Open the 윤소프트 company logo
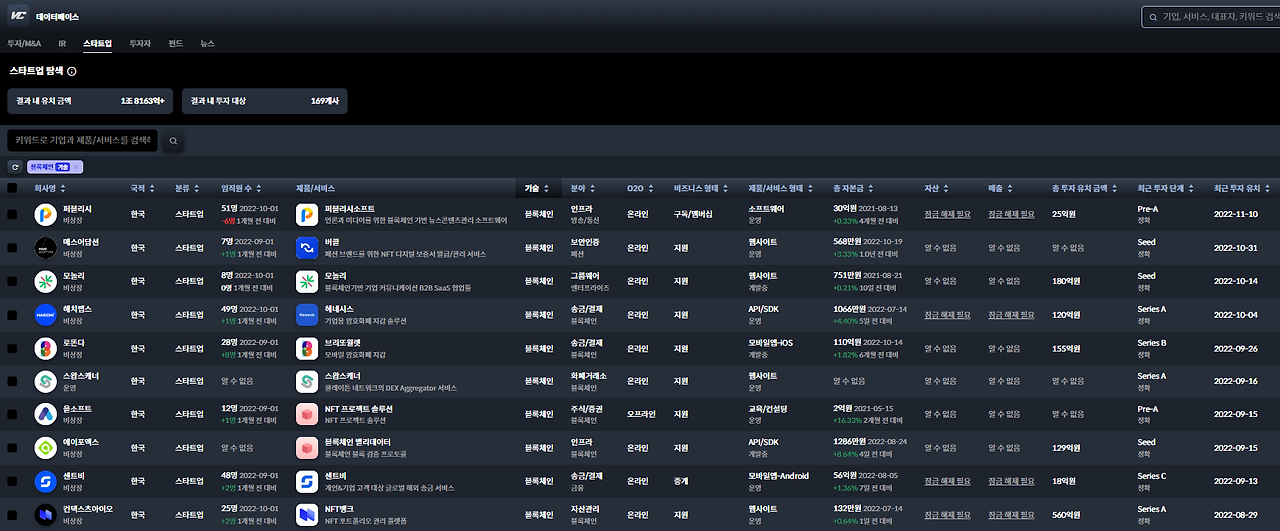The width and height of the screenshot is (1280, 531). click(x=46, y=414)
